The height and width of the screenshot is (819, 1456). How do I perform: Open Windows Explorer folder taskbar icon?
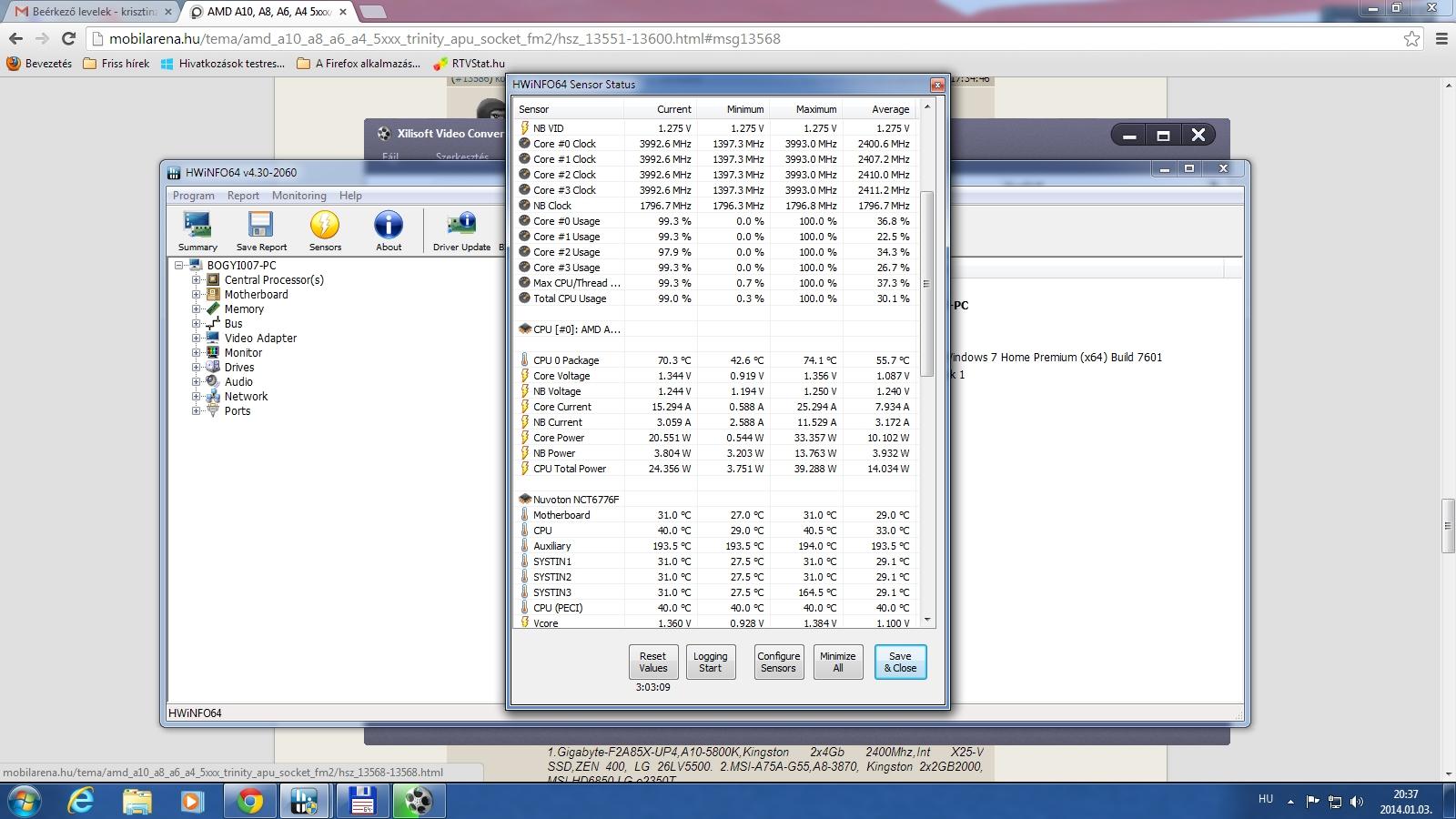[x=137, y=801]
